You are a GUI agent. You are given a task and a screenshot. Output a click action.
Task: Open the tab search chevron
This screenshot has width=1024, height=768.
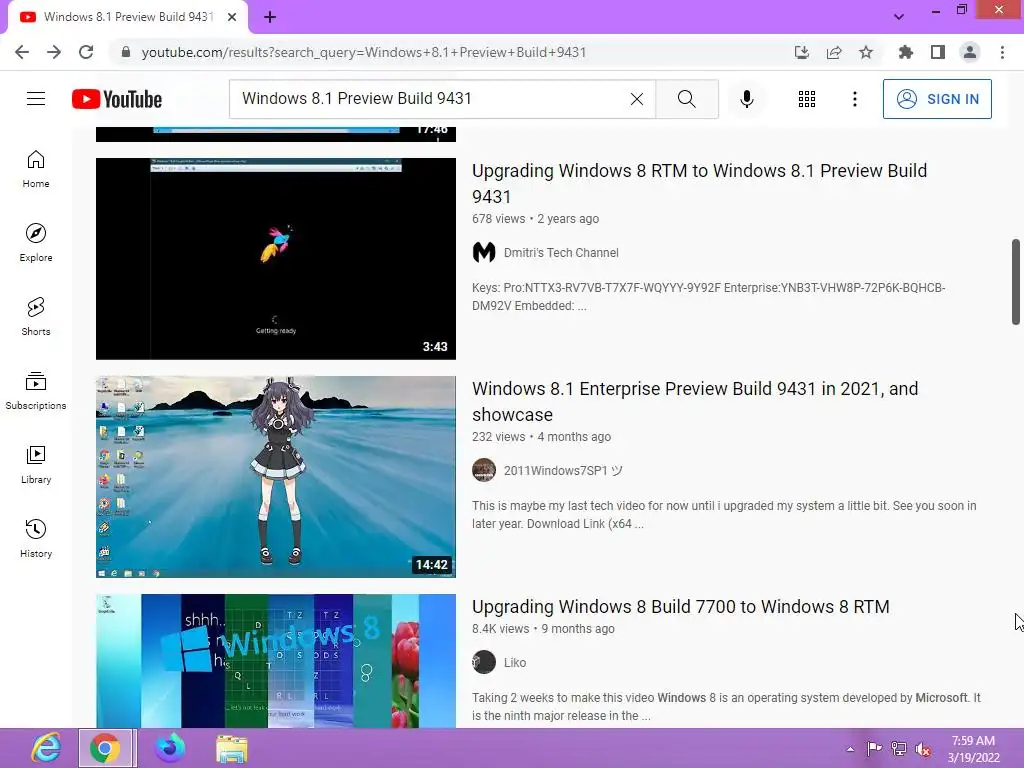(x=899, y=16)
